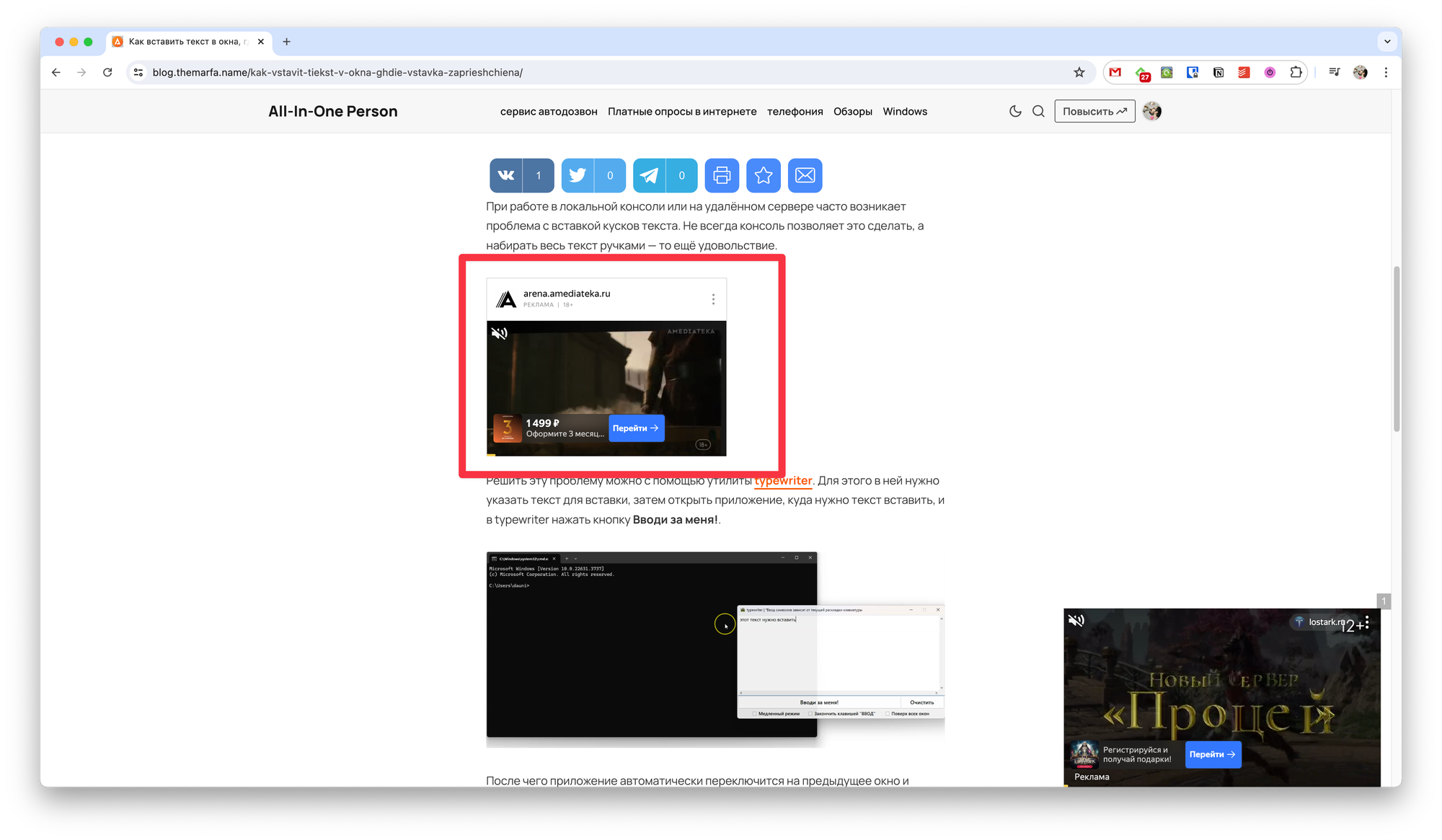Image resolution: width=1442 pixels, height=840 pixels.
Task: Click the page vertical scrollbar
Action: click(x=1397, y=350)
